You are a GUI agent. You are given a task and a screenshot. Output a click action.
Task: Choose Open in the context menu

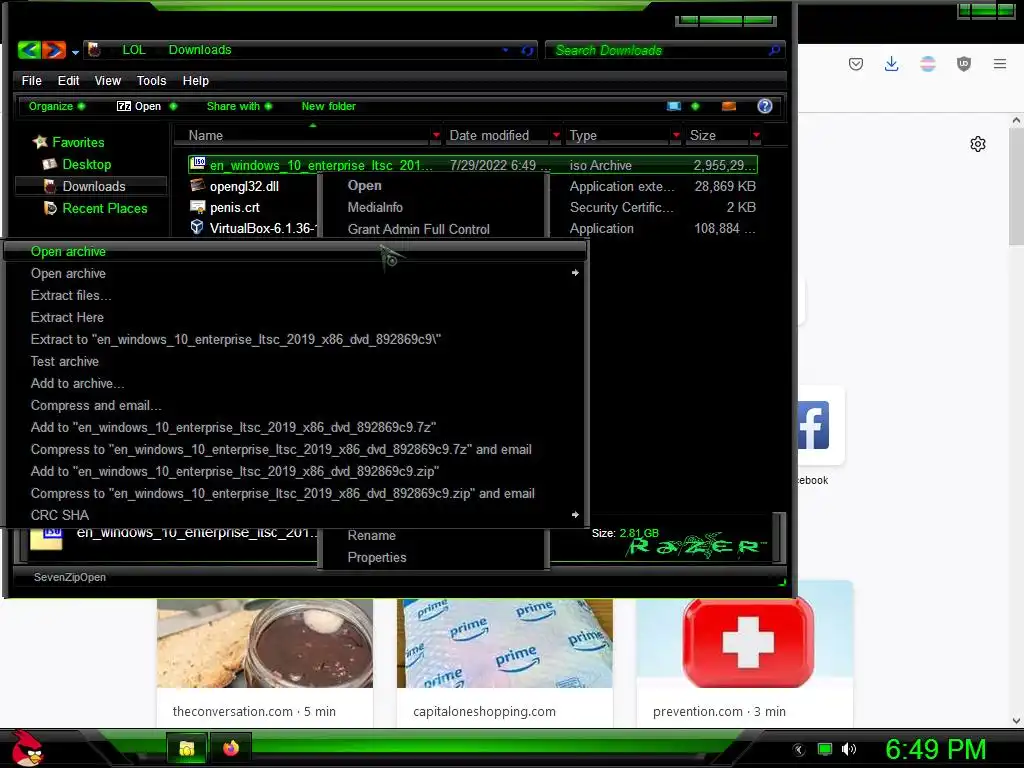click(364, 185)
